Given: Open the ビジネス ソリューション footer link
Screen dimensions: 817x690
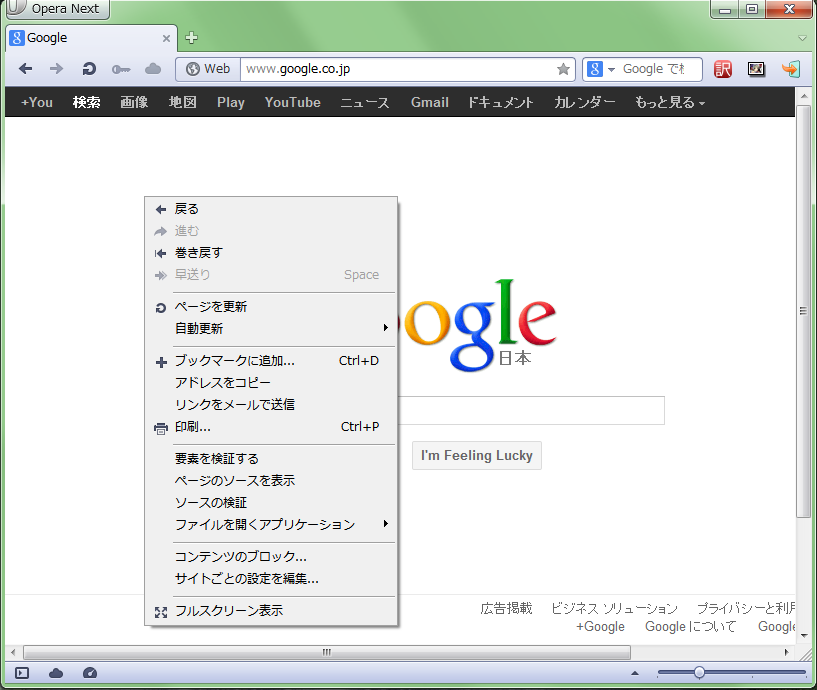Looking at the screenshot, I should coord(614,608).
